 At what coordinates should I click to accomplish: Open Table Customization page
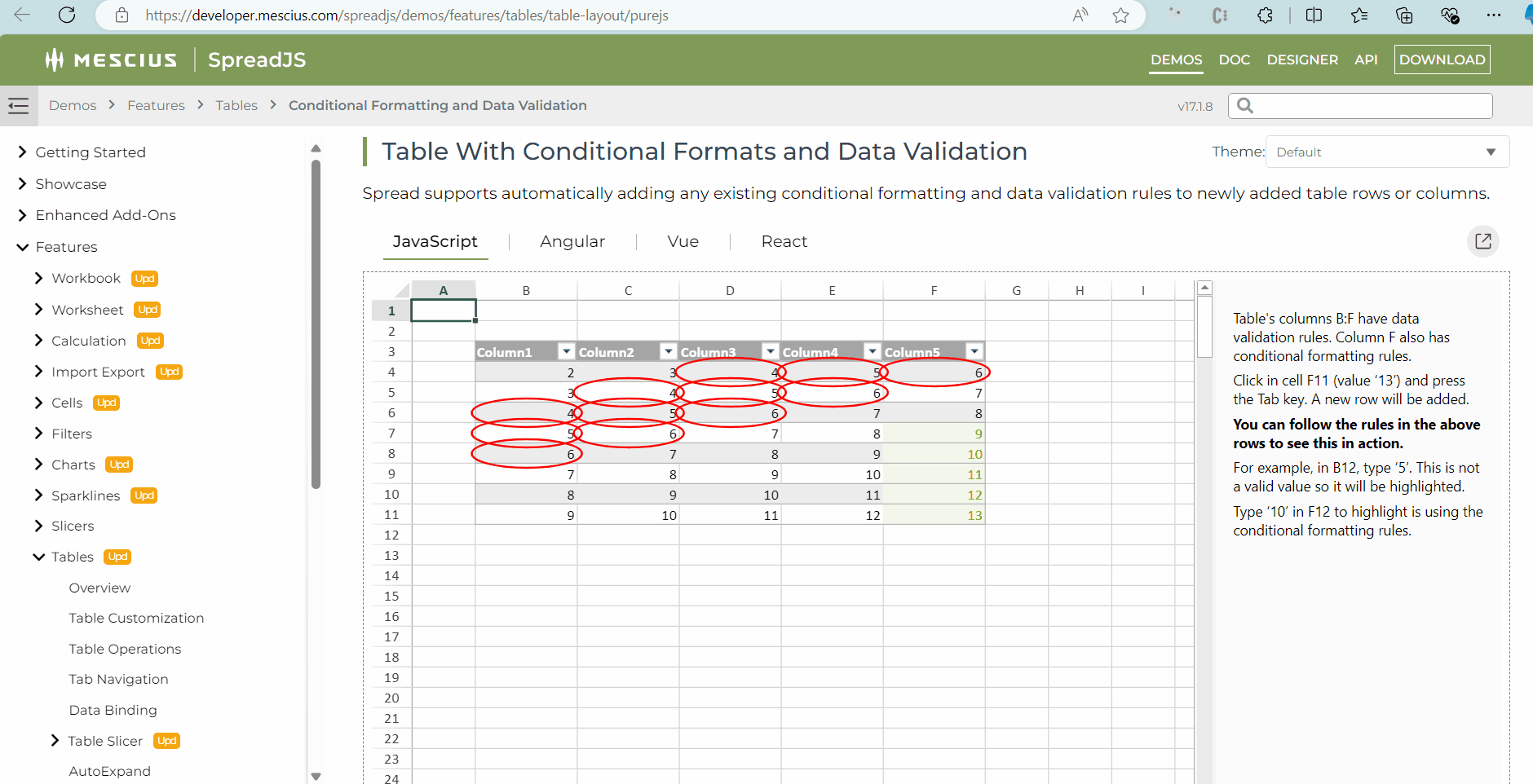136,618
